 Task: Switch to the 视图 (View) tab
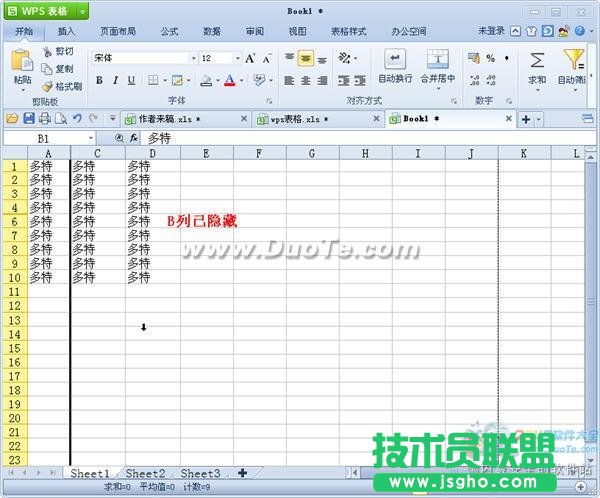[297, 31]
